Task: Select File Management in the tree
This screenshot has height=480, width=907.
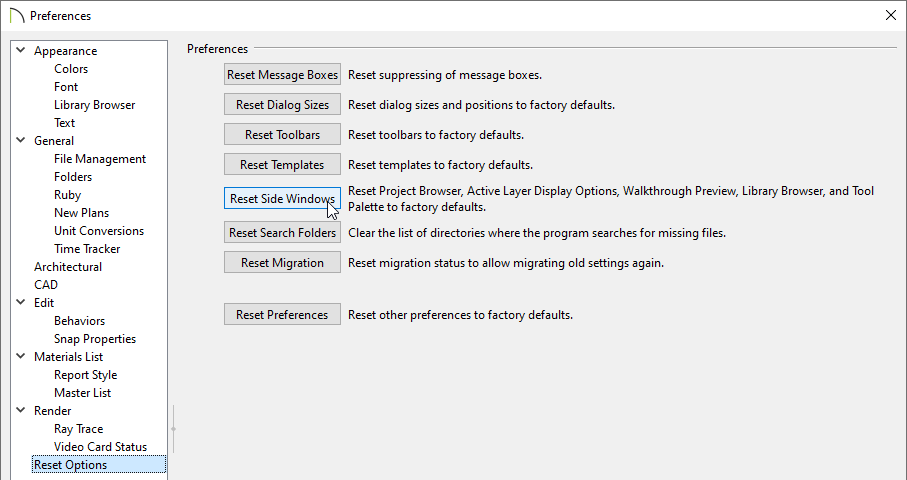Action: click(x=100, y=159)
